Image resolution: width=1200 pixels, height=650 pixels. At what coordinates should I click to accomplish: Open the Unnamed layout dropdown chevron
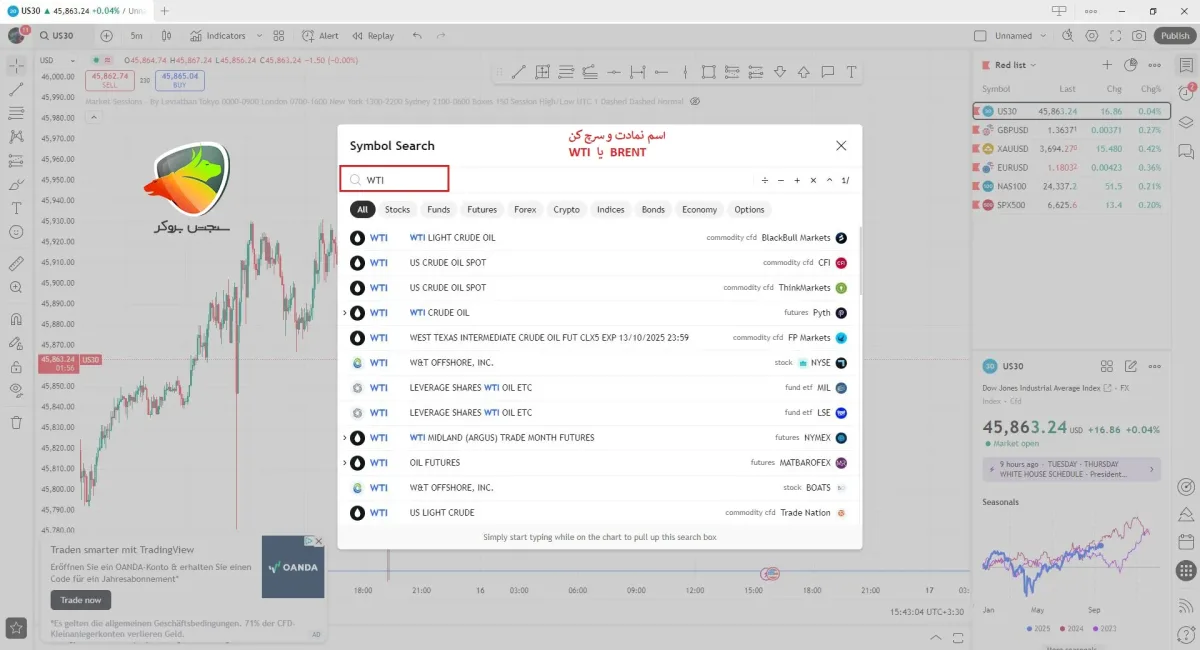(x=1044, y=36)
